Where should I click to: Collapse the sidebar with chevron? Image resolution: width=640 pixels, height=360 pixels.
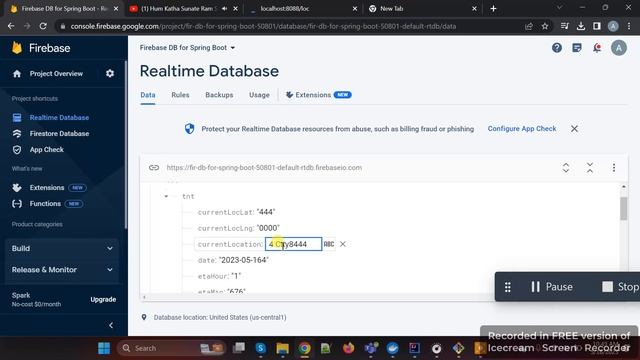[111, 325]
